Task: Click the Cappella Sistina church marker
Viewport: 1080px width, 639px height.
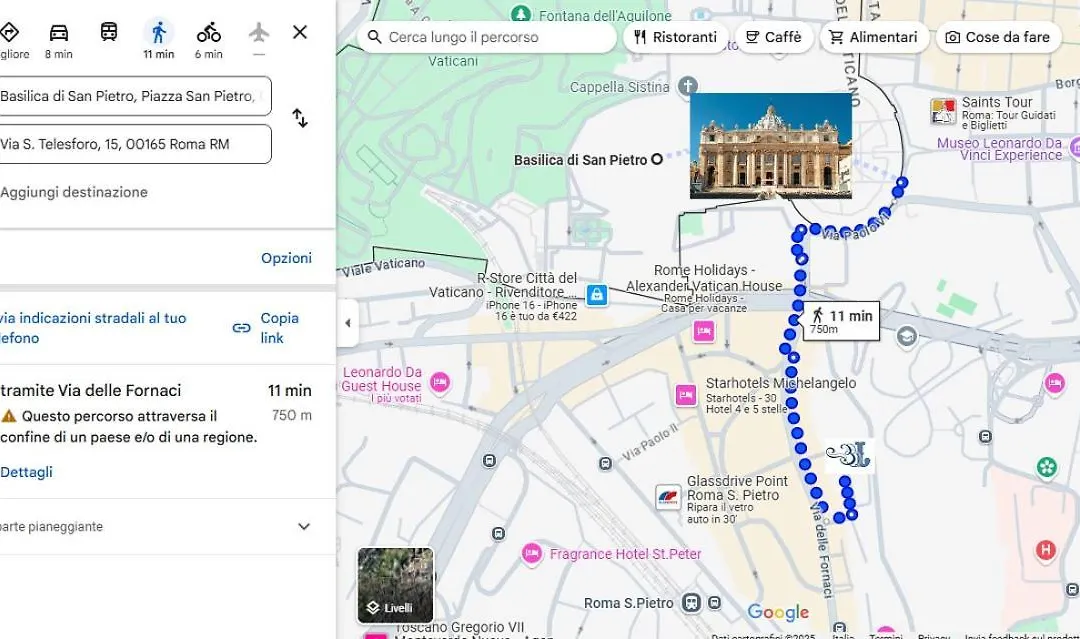Action: point(687,86)
